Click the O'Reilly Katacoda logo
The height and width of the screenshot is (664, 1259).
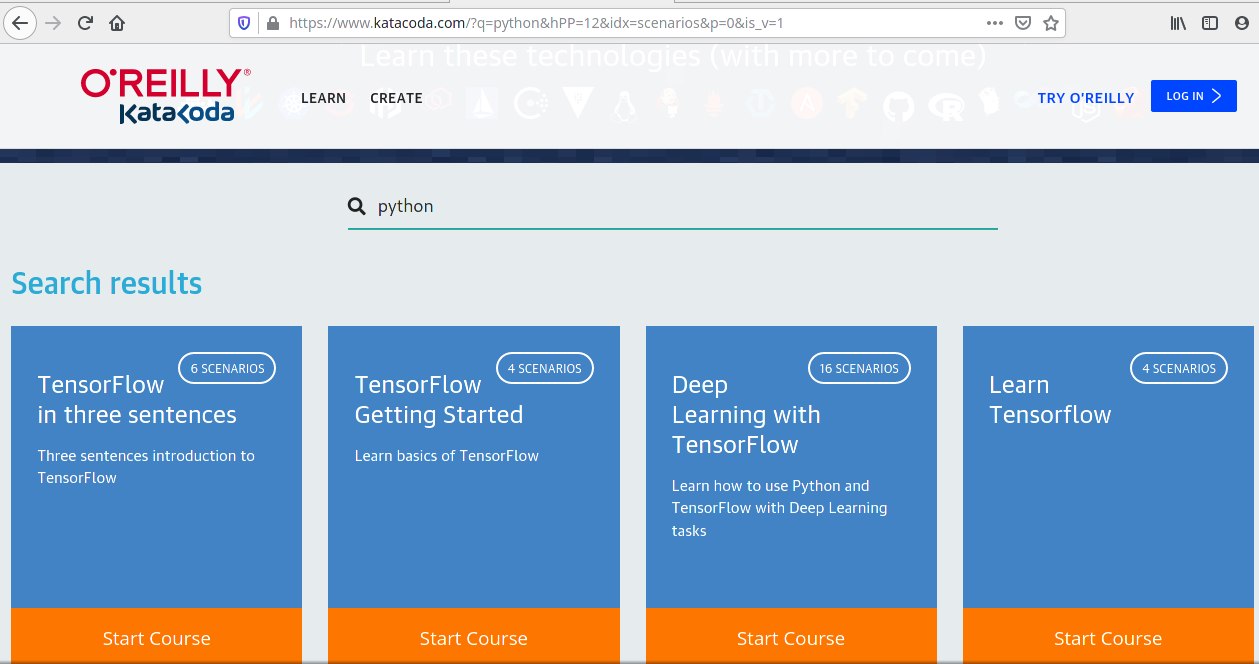pos(165,96)
